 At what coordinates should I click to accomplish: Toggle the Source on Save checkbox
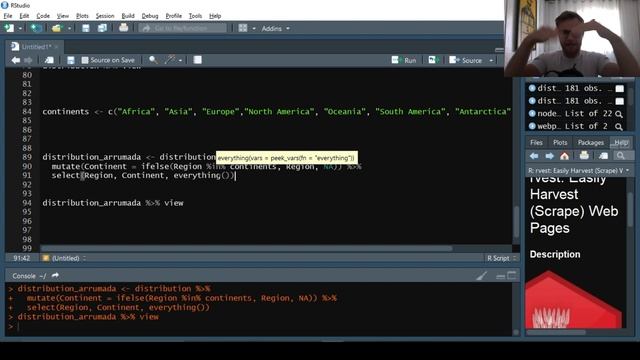tap(85, 60)
